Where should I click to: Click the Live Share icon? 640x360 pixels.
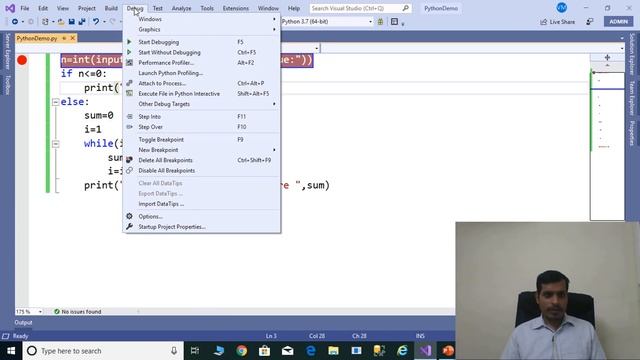[543, 22]
